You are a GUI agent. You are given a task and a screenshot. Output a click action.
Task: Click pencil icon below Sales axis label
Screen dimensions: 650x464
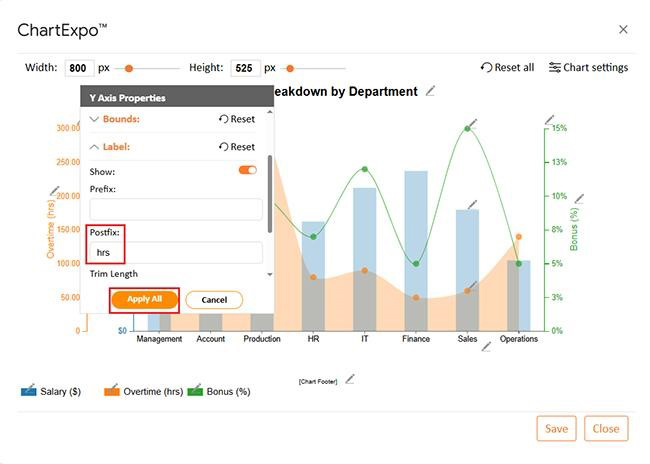point(487,347)
